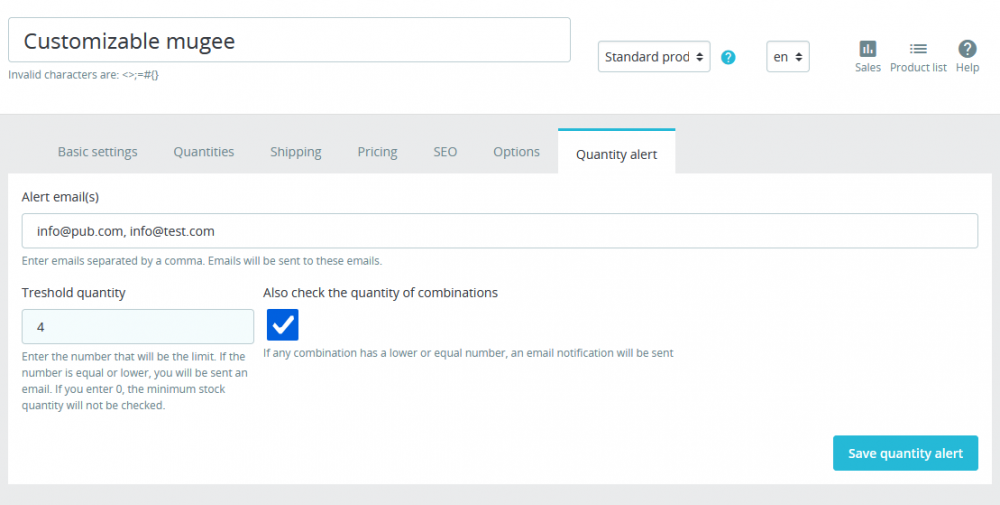Image resolution: width=1000 pixels, height=505 pixels.
Task: Click the Also check combinations label
Action: tap(380, 293)
